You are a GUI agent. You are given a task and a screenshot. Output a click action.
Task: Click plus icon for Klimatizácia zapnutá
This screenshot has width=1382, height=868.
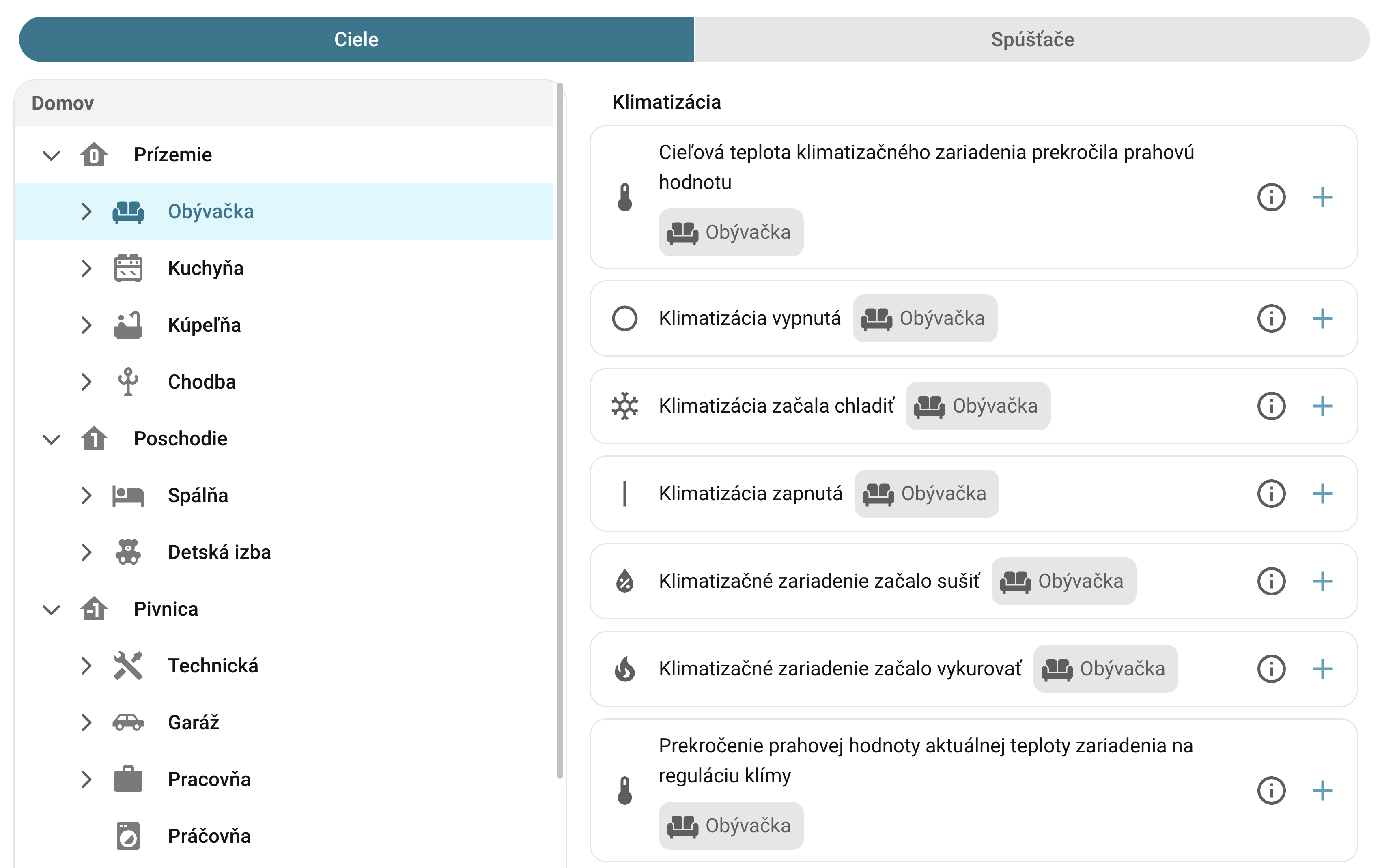tap(1322, 493)
